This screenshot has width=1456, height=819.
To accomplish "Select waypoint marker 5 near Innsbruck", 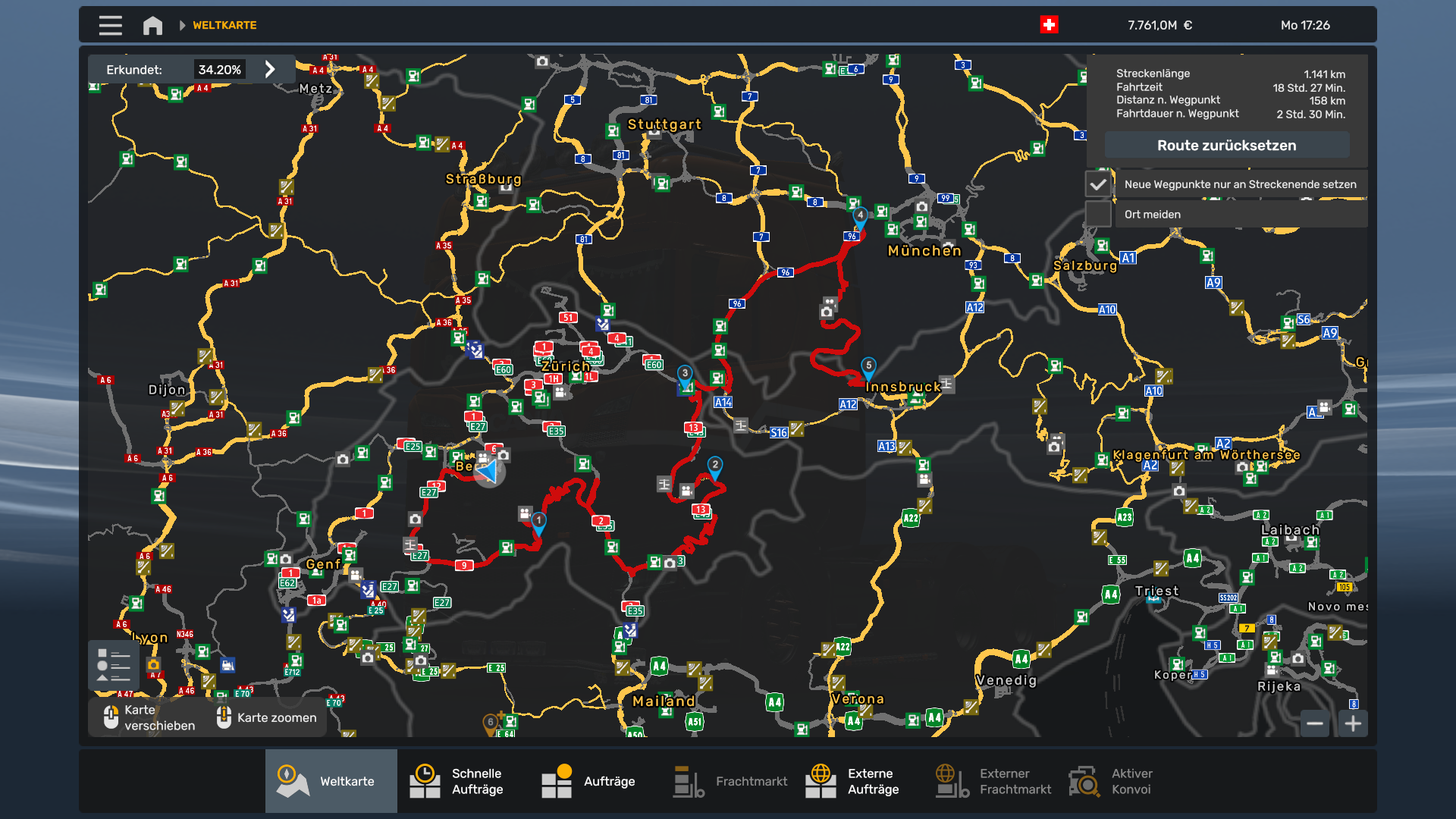I will tap(869, 368).
